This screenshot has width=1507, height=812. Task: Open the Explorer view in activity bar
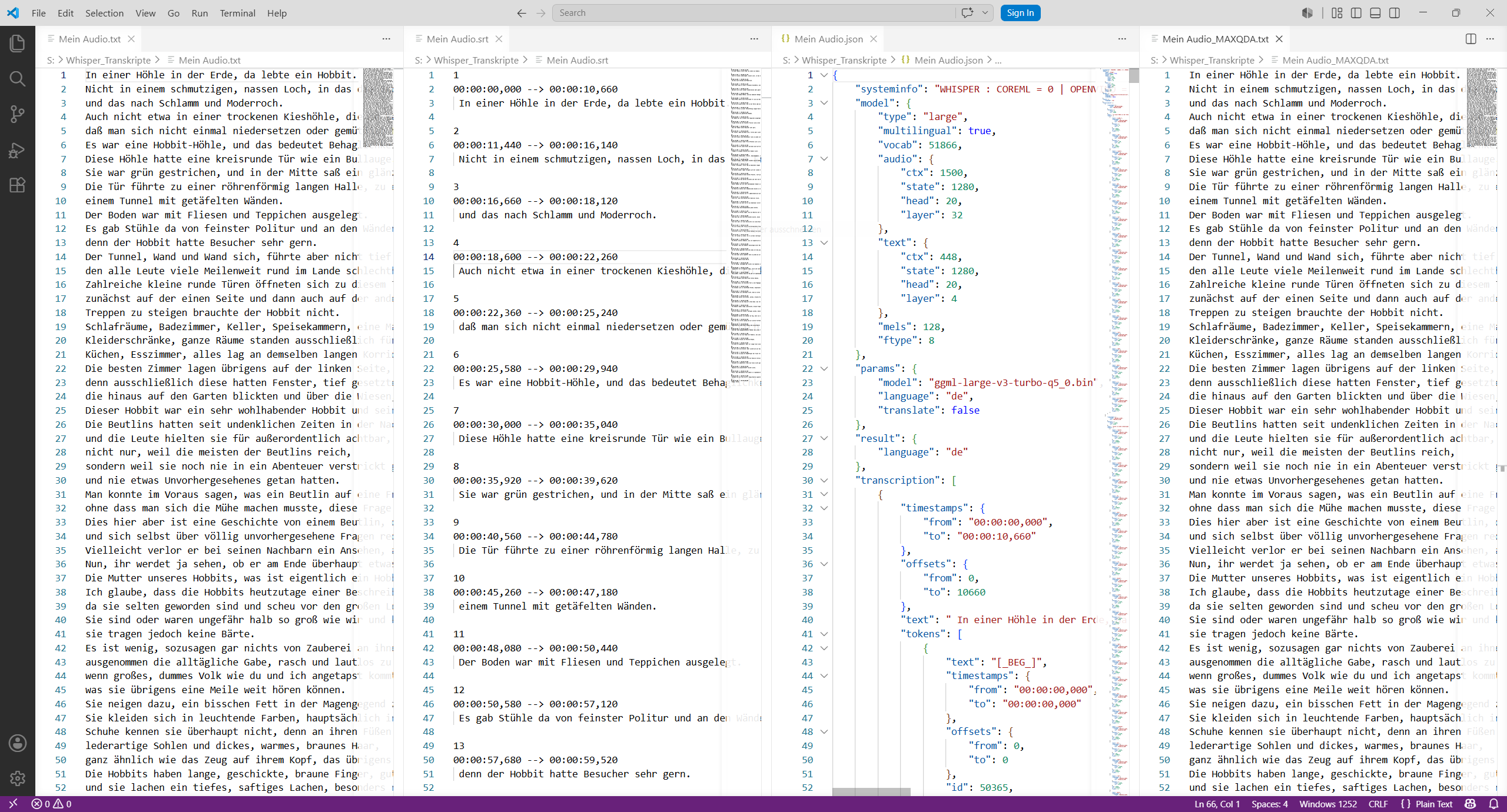[18, 43]
